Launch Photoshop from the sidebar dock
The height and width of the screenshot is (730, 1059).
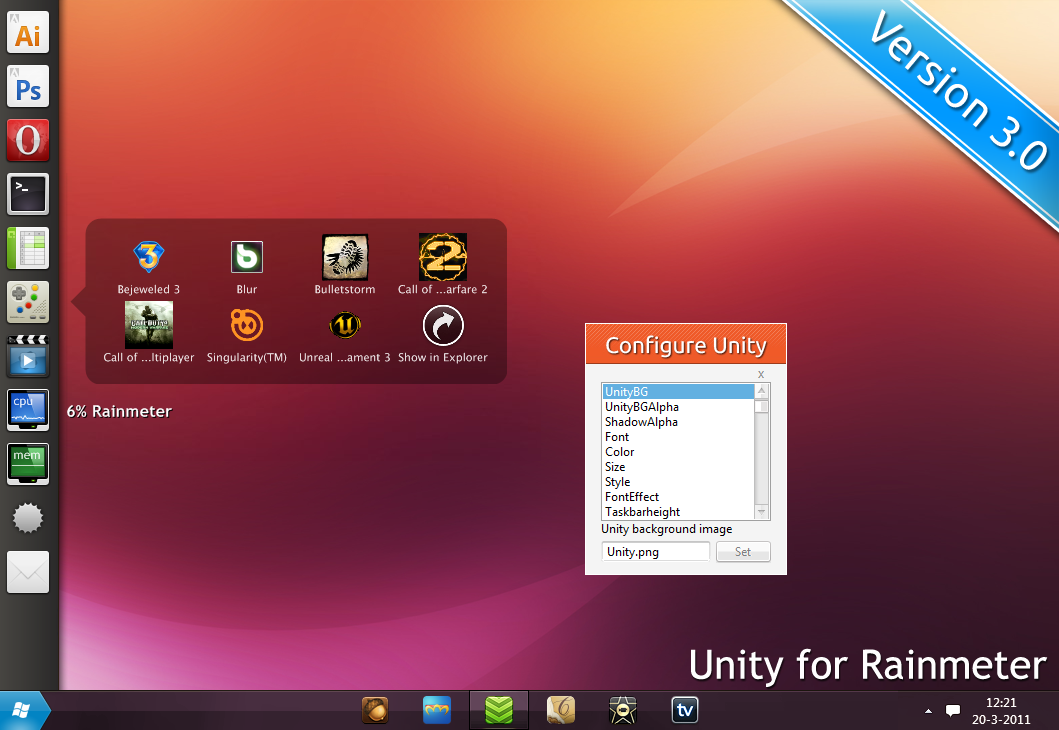pos(27,86)
